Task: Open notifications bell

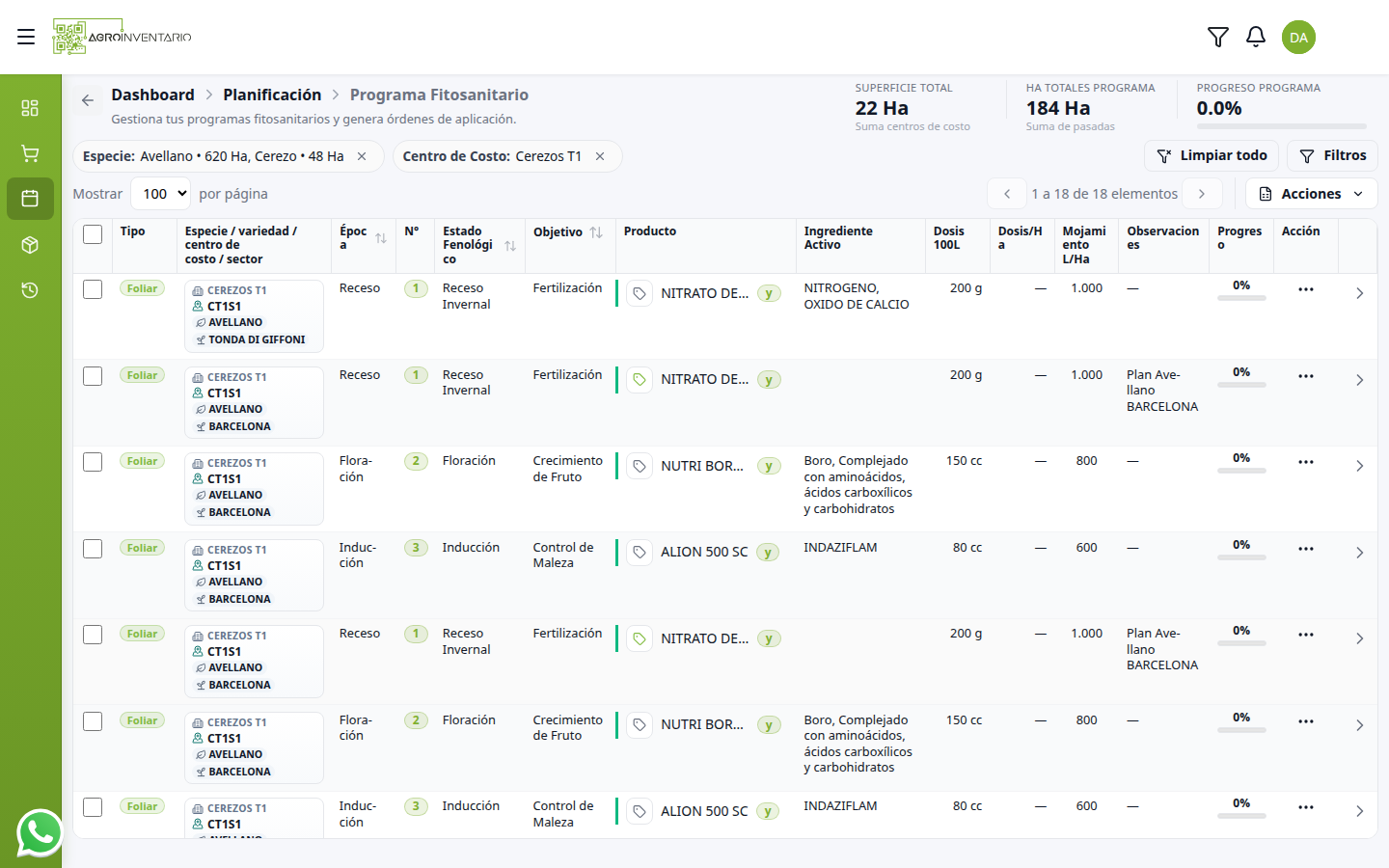Action: (1255, 37)
